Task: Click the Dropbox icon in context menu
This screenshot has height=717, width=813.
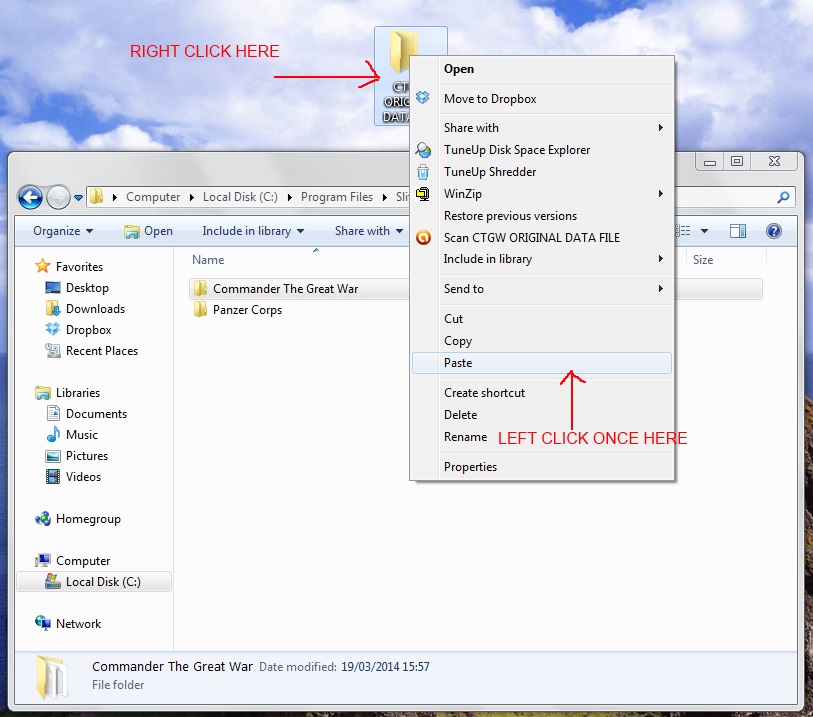Action: coord(423,97)
